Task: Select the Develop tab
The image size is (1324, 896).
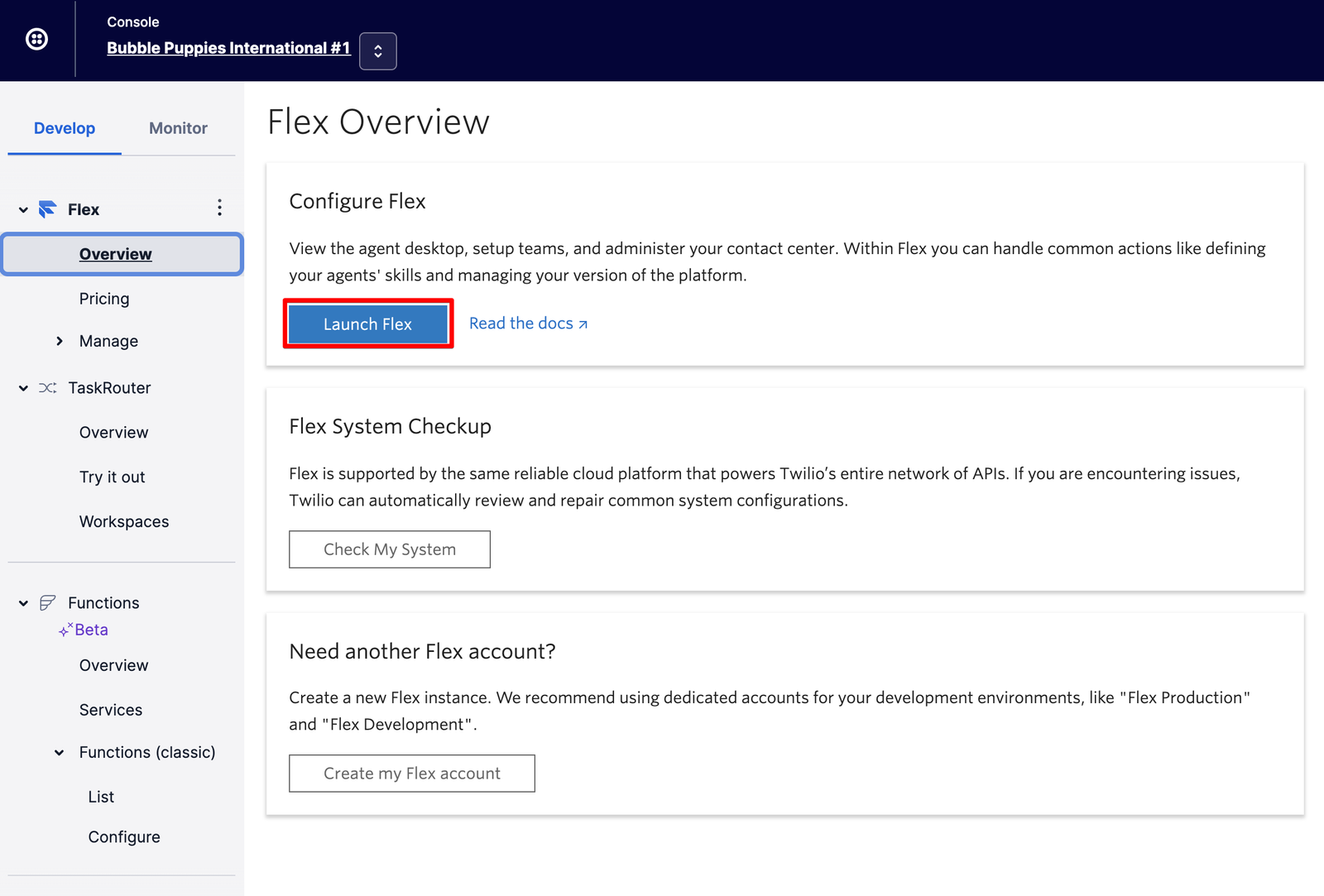Action: [x=64, y=128]
